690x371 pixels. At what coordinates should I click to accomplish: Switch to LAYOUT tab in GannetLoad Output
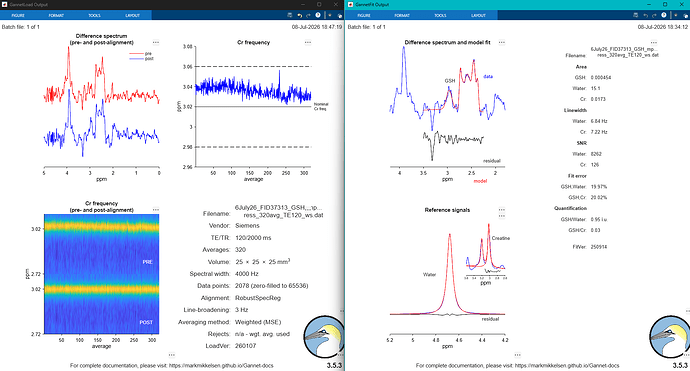click(x=132, y=15)
